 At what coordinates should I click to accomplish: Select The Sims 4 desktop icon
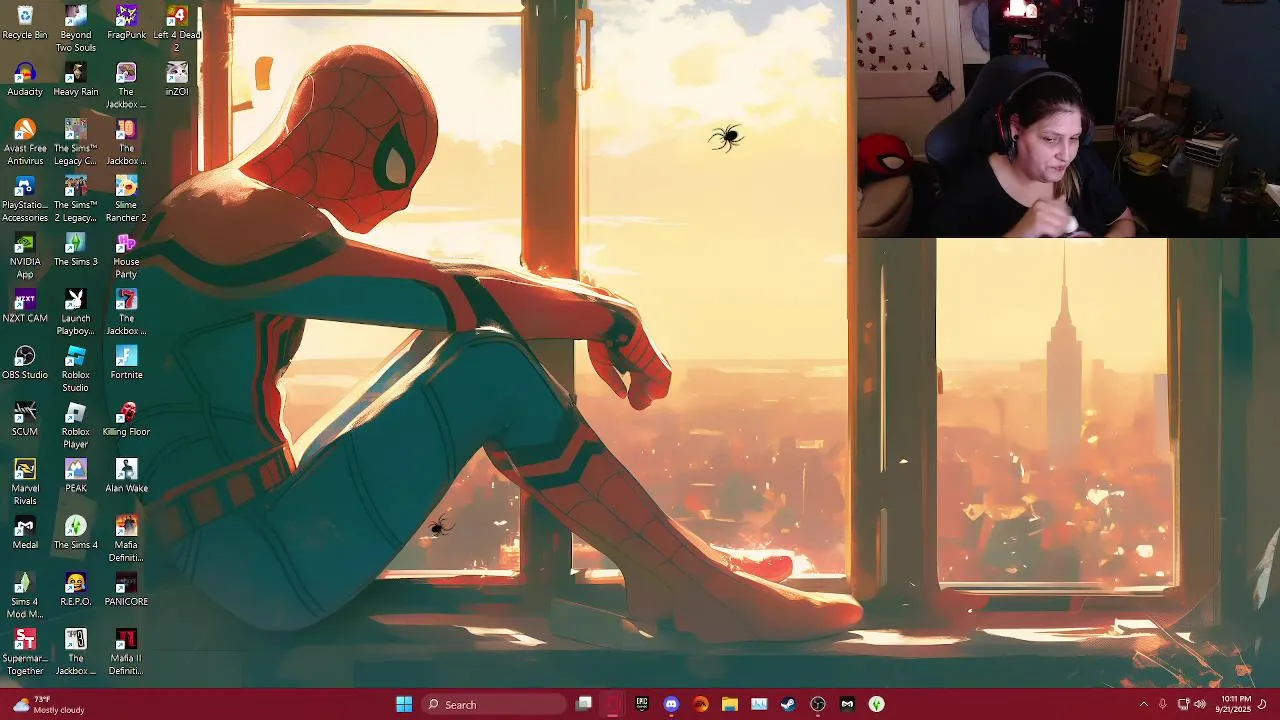[x=76, y=533]
